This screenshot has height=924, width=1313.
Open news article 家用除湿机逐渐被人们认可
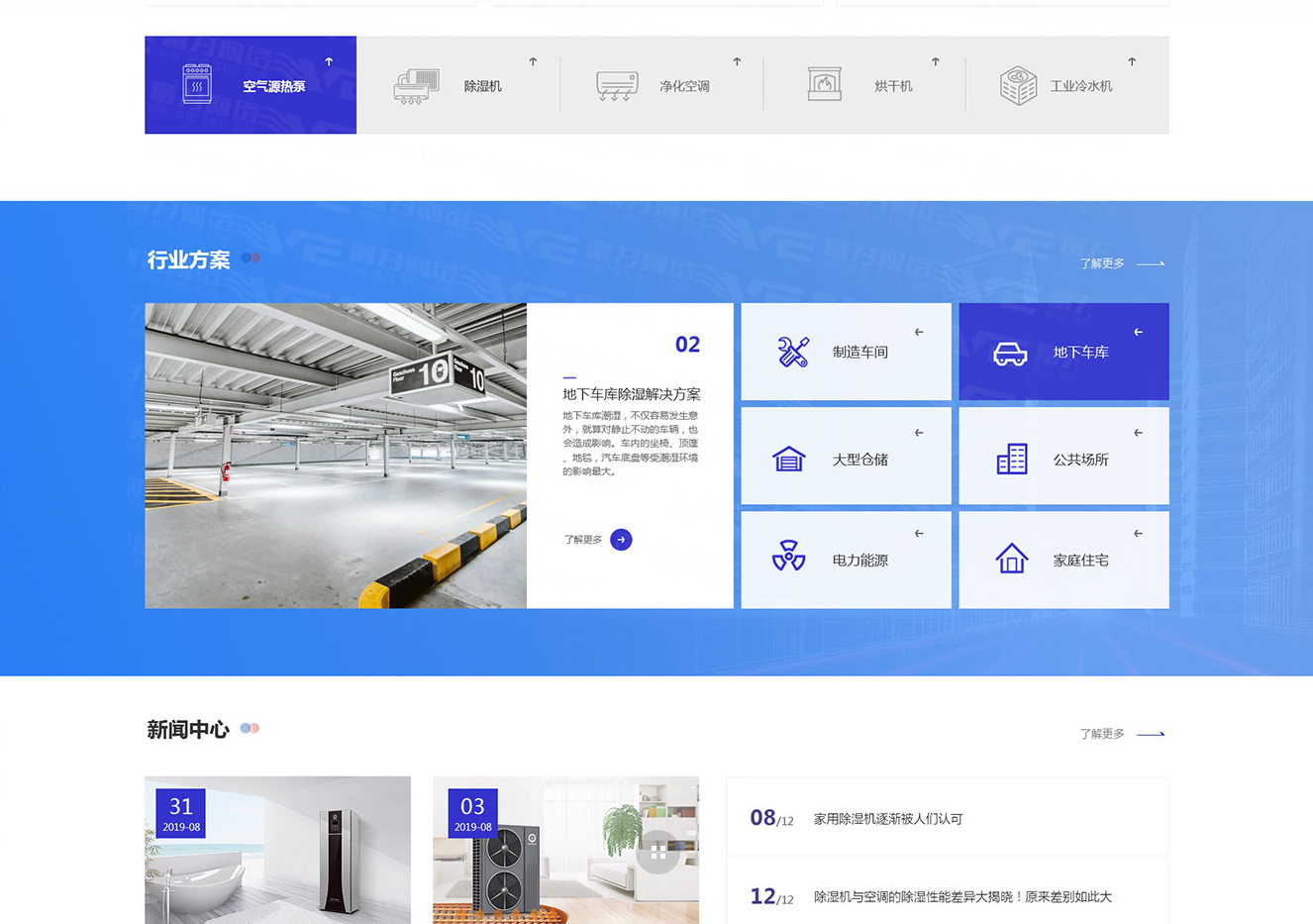tap(887, 819)
